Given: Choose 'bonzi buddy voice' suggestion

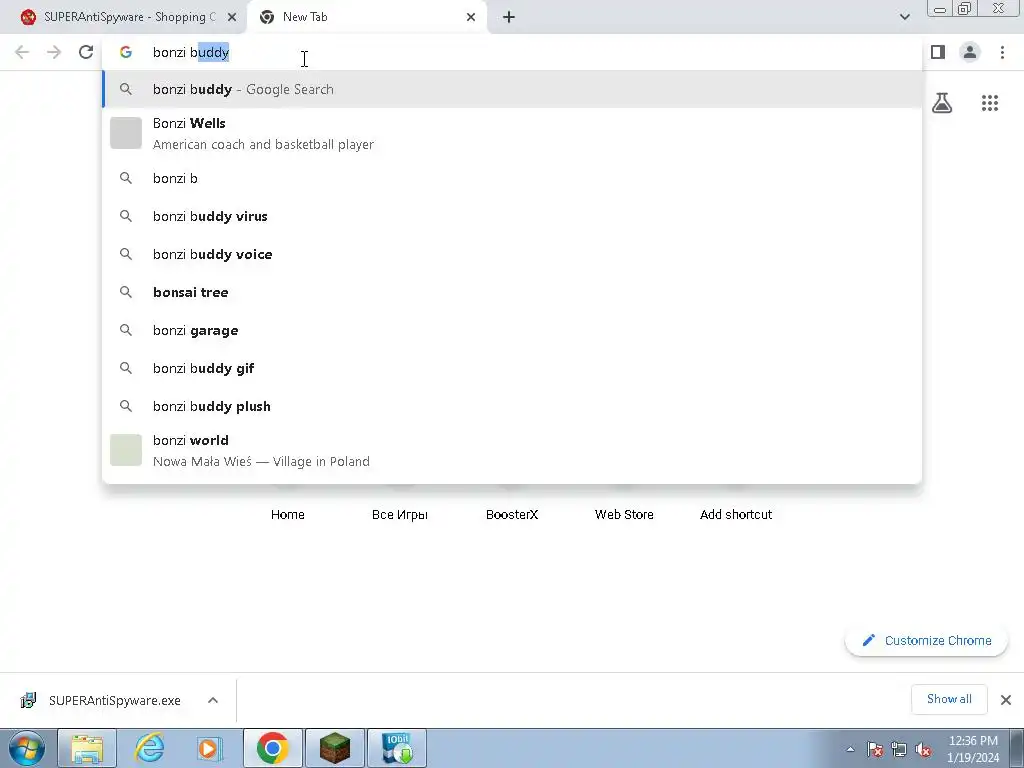Looking at the screenshot, I should 513,254.
